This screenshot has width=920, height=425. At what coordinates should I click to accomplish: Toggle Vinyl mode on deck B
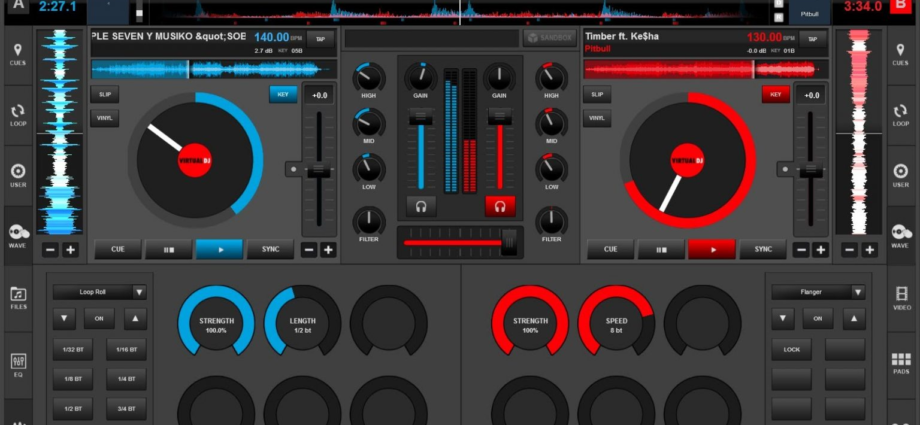(x=597, y=118)
